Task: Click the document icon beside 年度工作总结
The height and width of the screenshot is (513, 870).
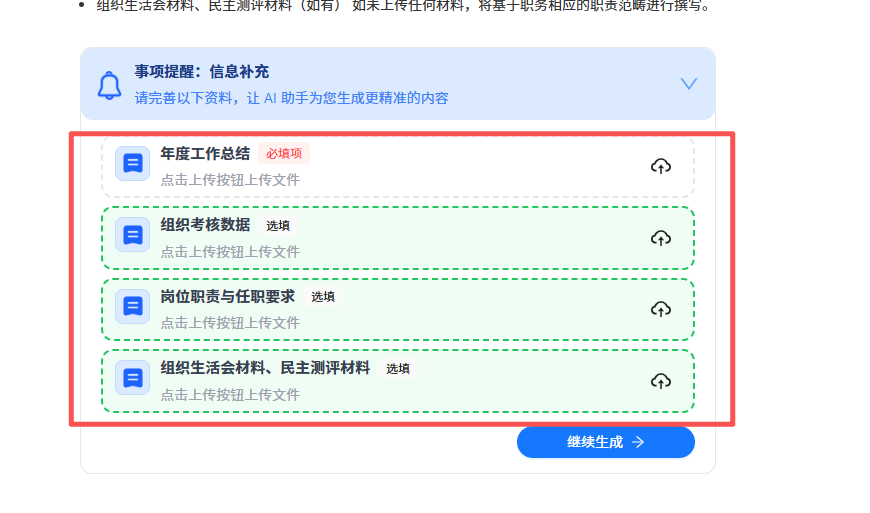Action: [x=132, y=164]
